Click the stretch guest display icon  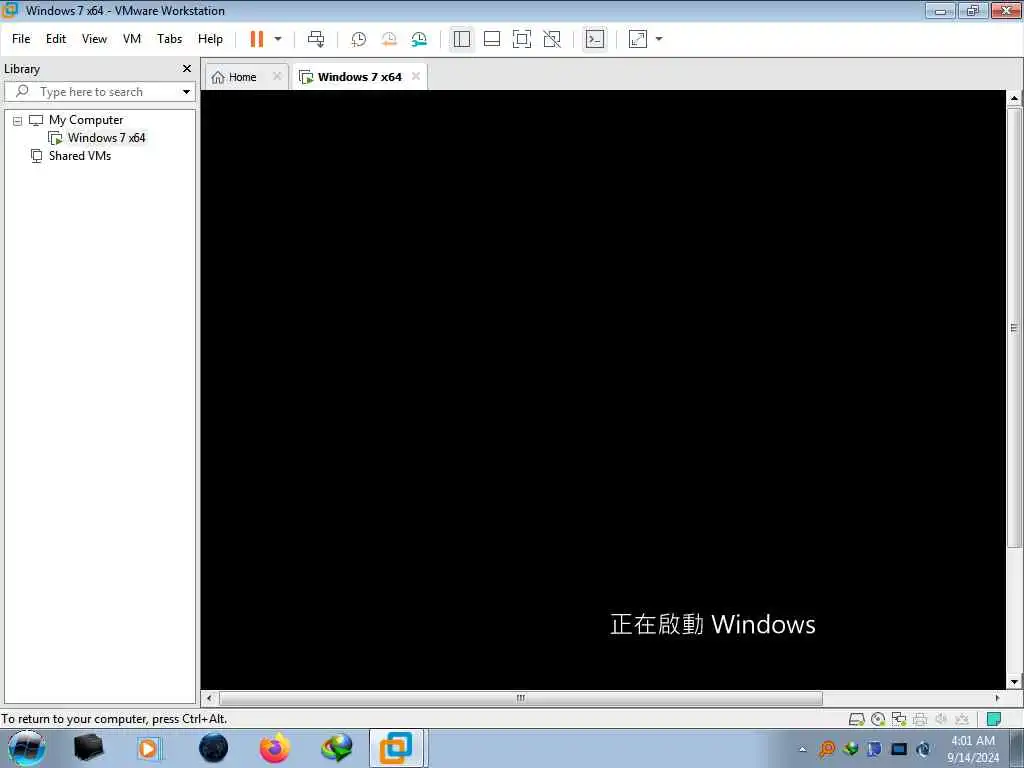(x=638, y=39)
